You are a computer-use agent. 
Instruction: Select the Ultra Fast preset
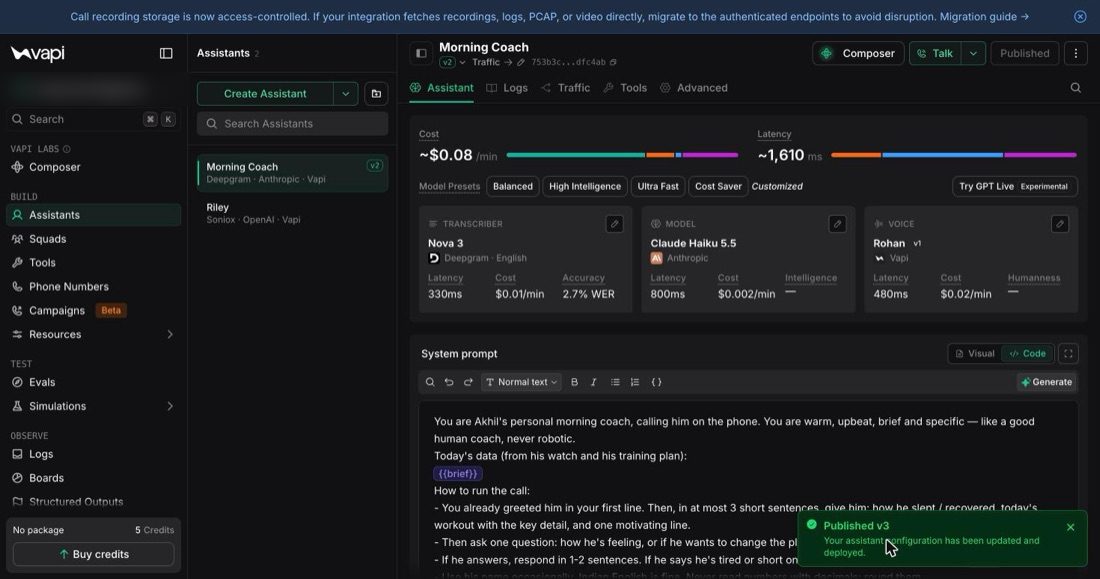point(658,187)
